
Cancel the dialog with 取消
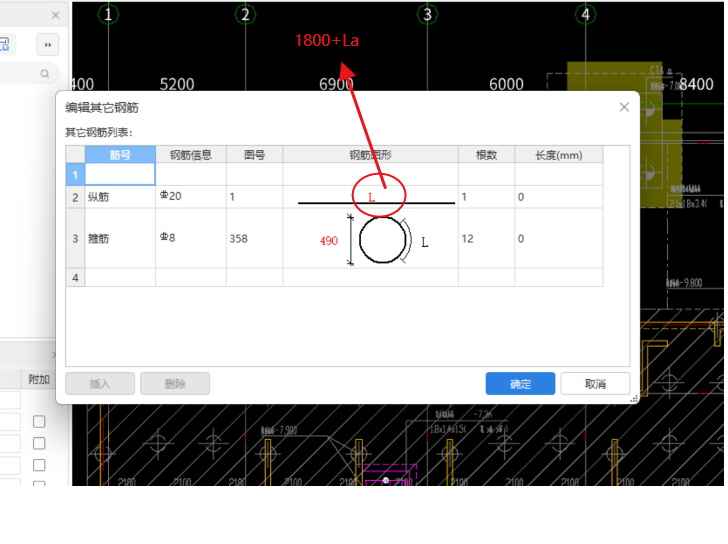click(x=595, y=383)
